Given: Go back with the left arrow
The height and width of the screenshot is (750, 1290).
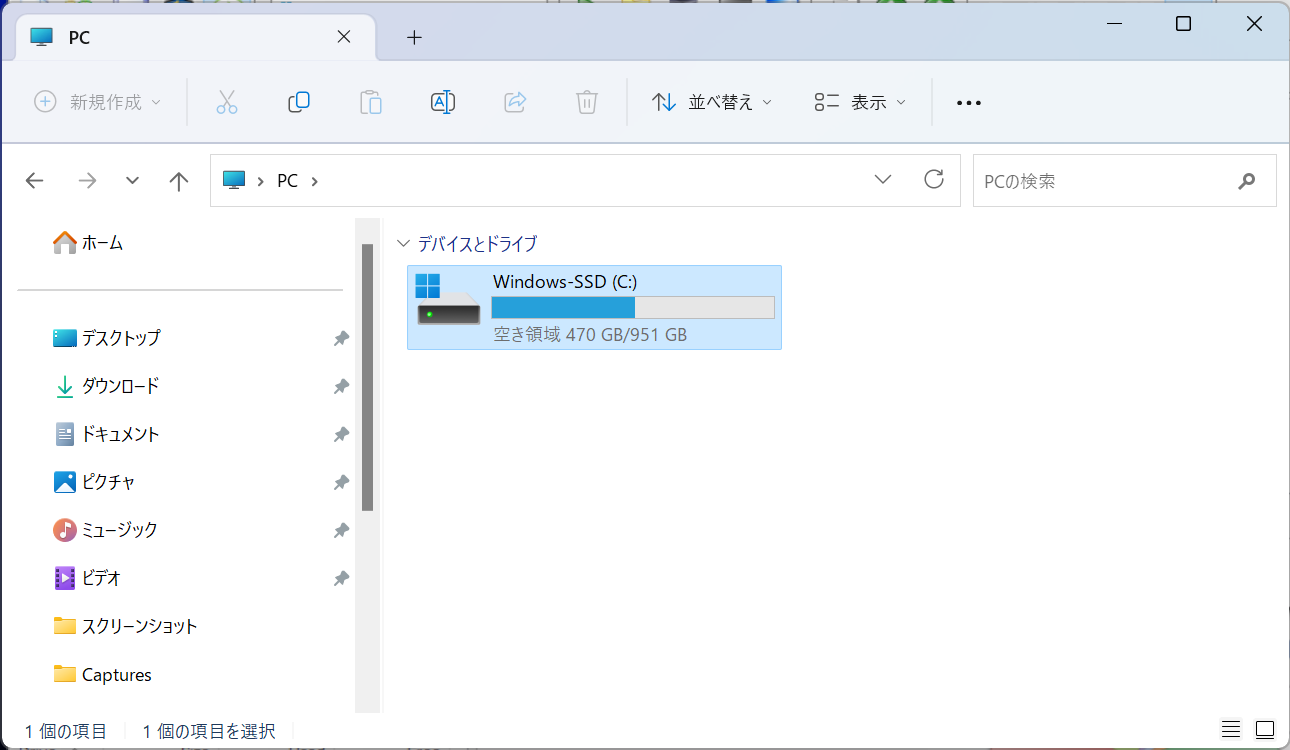Looking at the screenshot, I should [x=35, y=181].
